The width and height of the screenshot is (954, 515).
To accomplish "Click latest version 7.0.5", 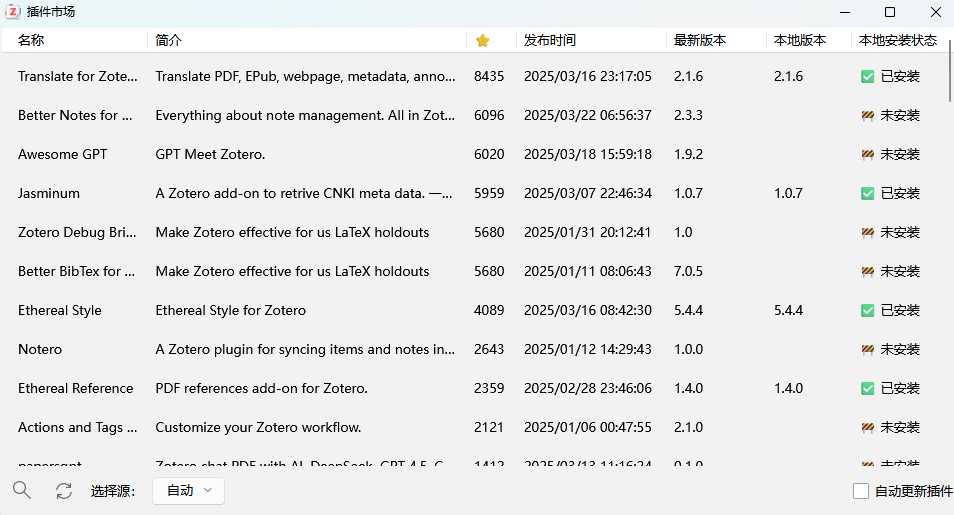I will [688, 271].
